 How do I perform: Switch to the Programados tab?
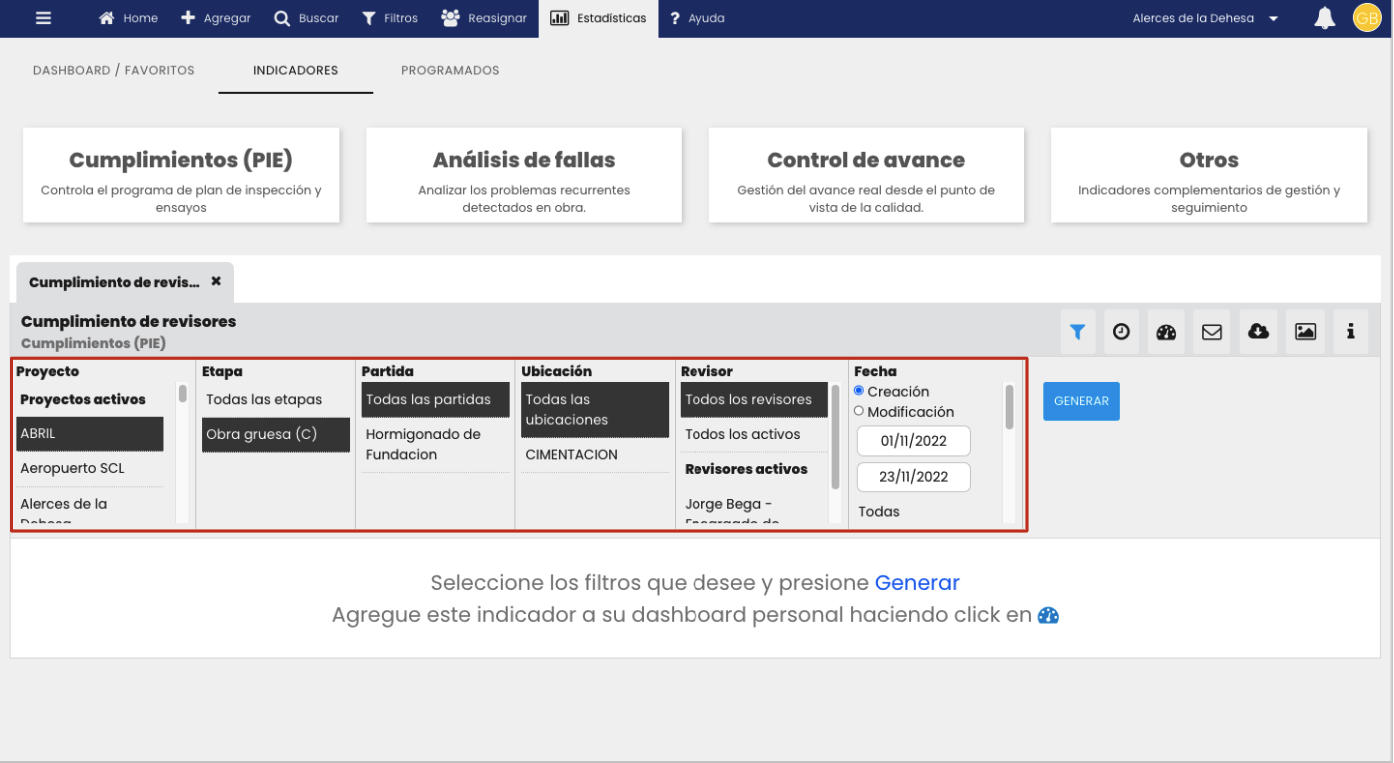450,70
